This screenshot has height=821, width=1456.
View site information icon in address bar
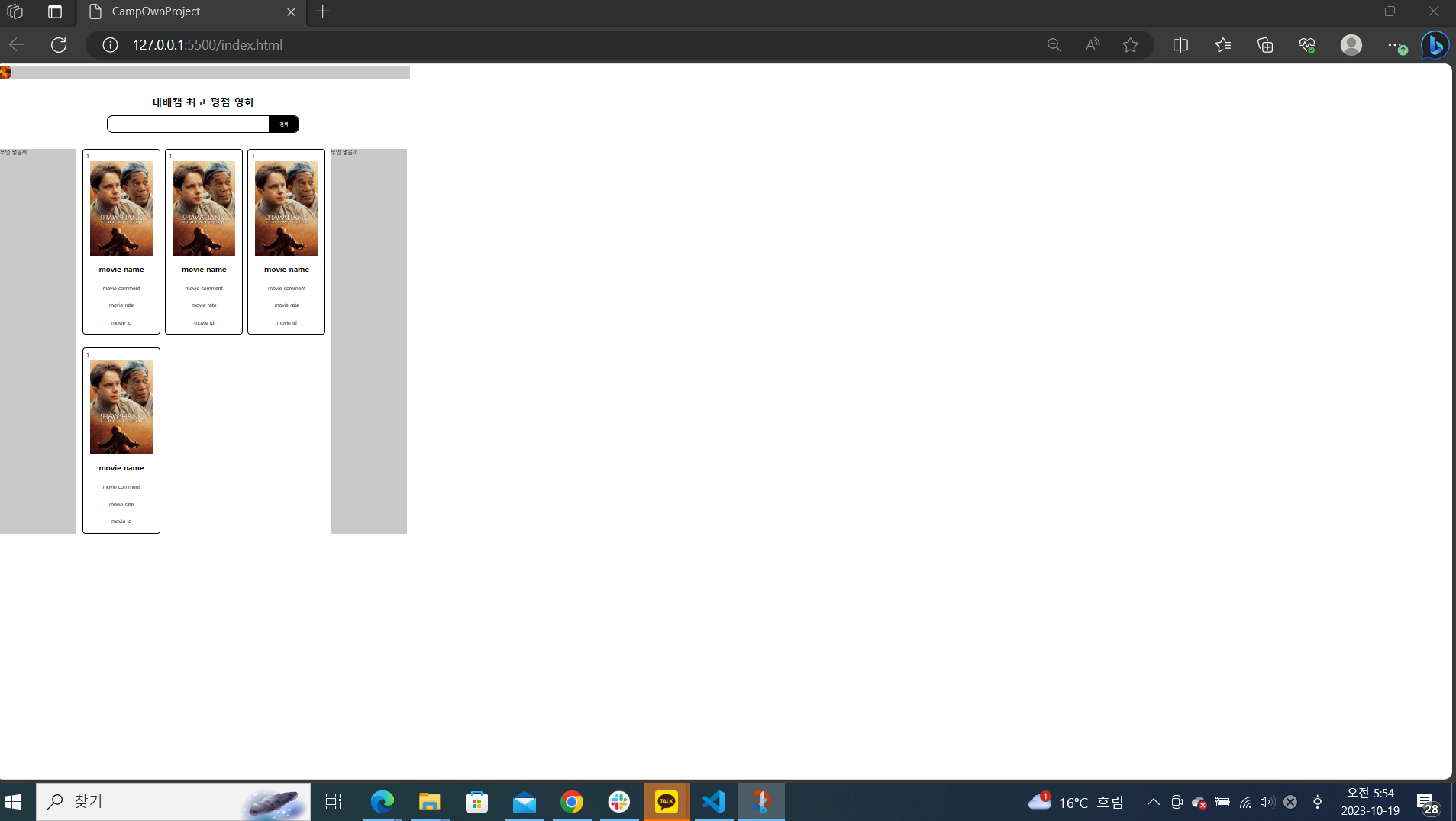(x=110, y=45)
